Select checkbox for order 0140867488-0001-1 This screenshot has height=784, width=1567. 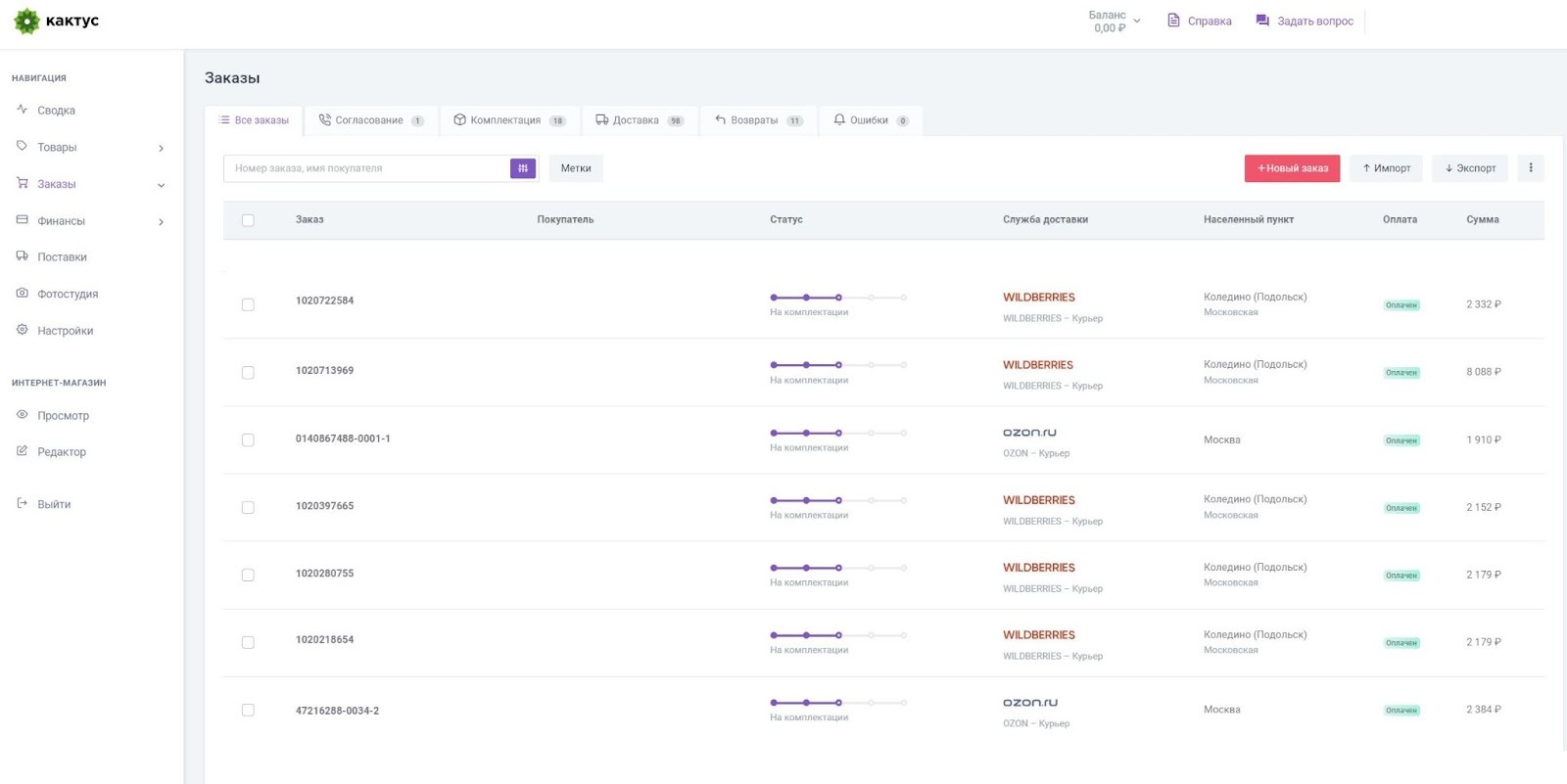248,440
